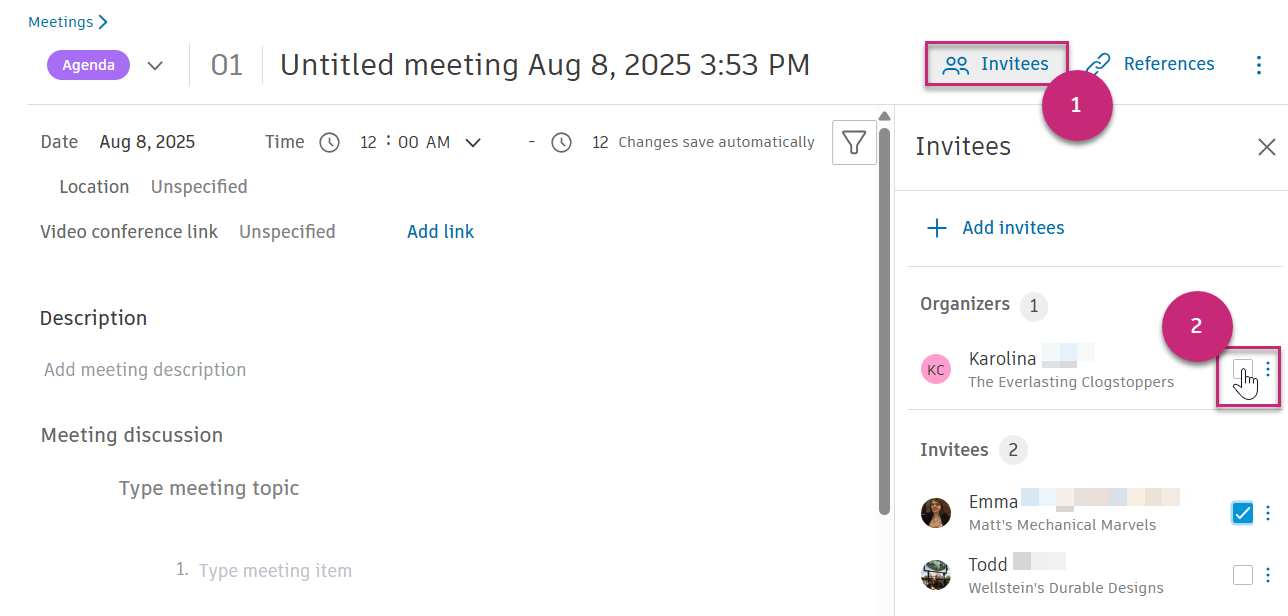
Task: Click Emma's profile avatar
Action: click(x=936, y=513)
